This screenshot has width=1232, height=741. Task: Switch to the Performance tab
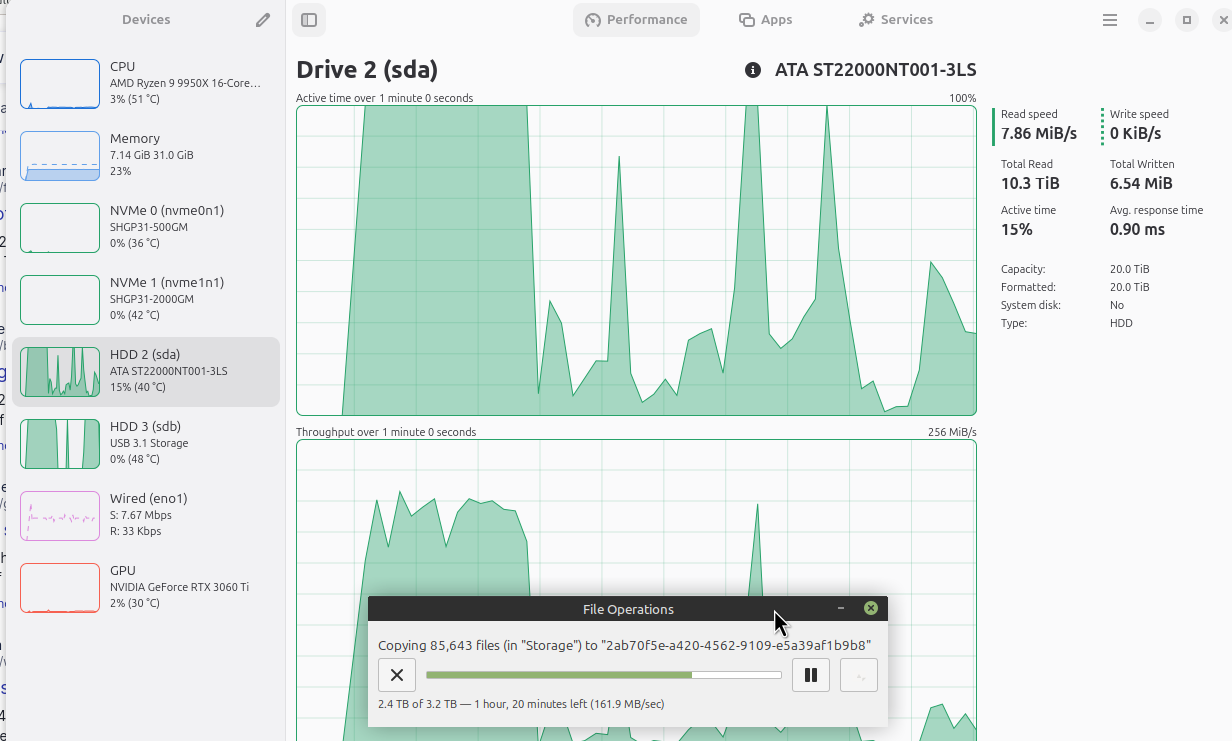pos(636,20)
